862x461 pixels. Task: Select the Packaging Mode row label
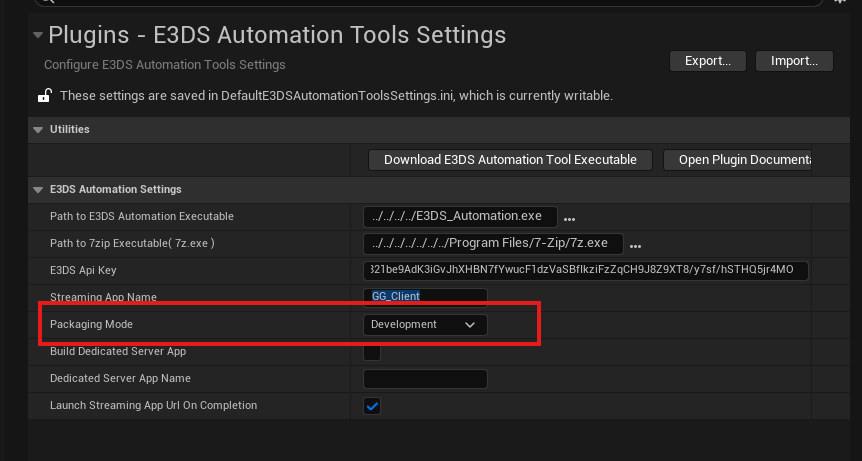tap(92, 325)
